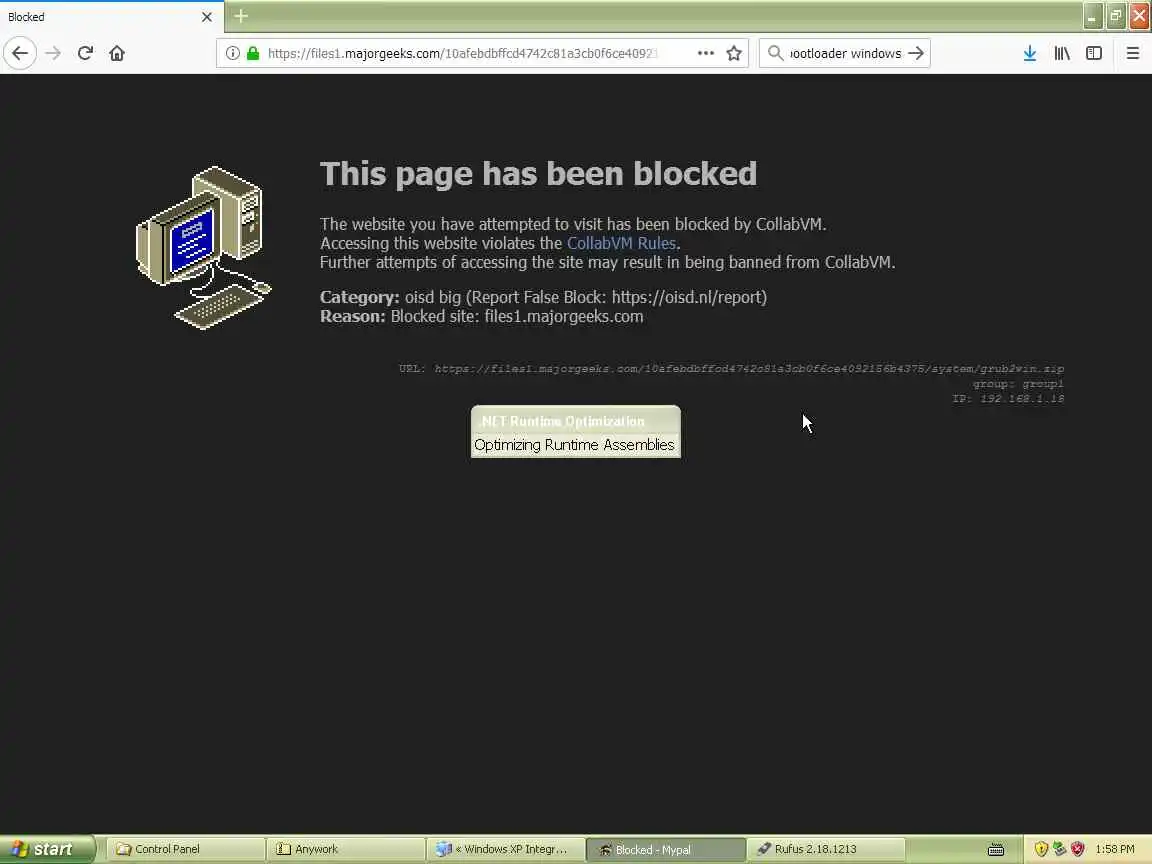
Task: Toggle the sidebar view icon
Action: [x=1094, y=53]
